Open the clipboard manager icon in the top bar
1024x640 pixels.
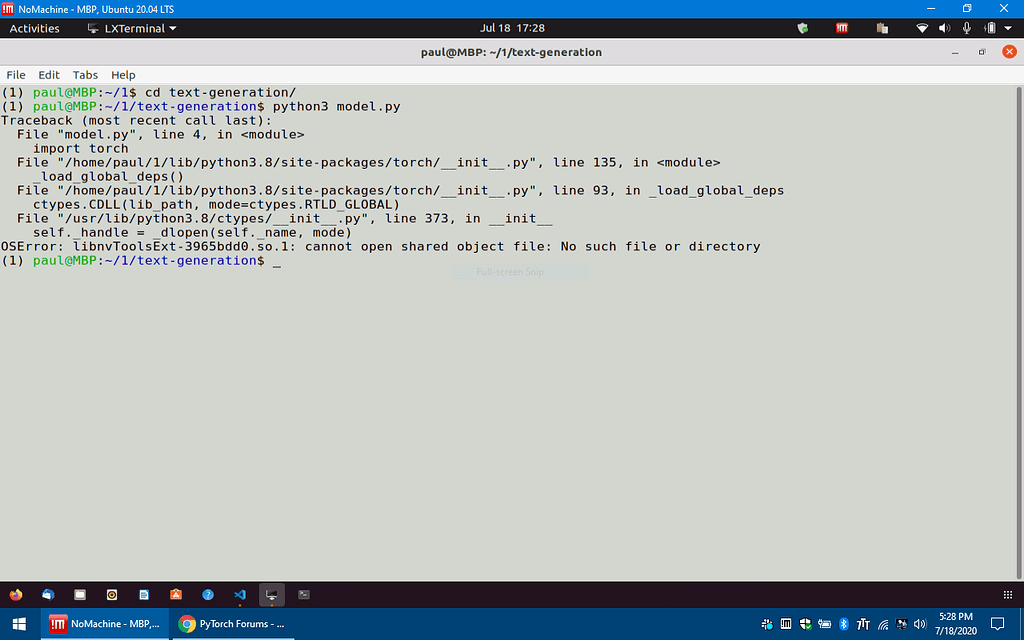pyautogui.click(x=881, y=28)
